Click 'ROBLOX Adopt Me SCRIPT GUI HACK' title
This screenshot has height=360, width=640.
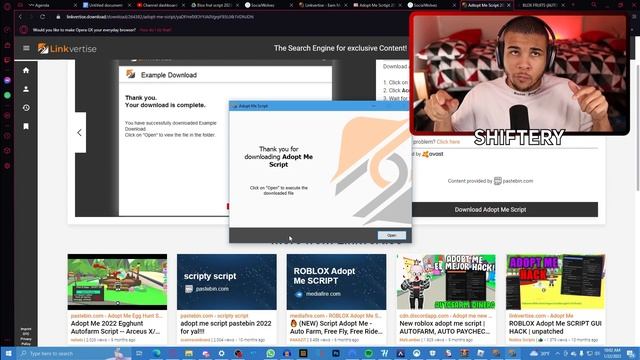tap(555, 327)
